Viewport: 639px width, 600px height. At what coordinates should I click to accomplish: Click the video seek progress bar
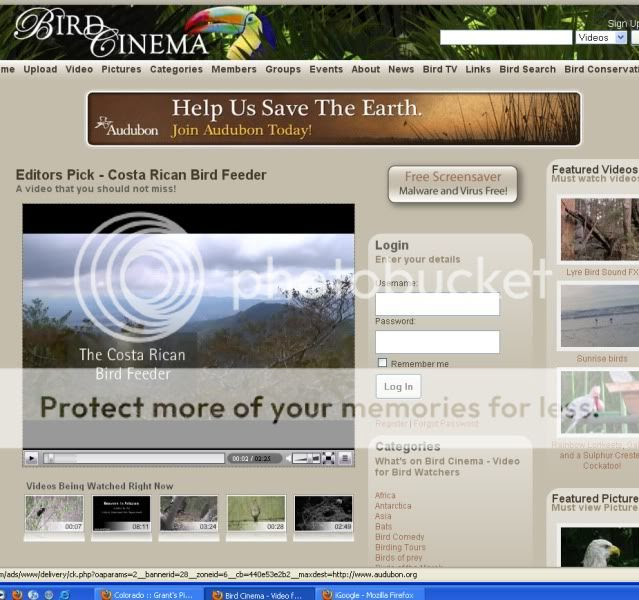pyautogui.click(x=134, y=458)
